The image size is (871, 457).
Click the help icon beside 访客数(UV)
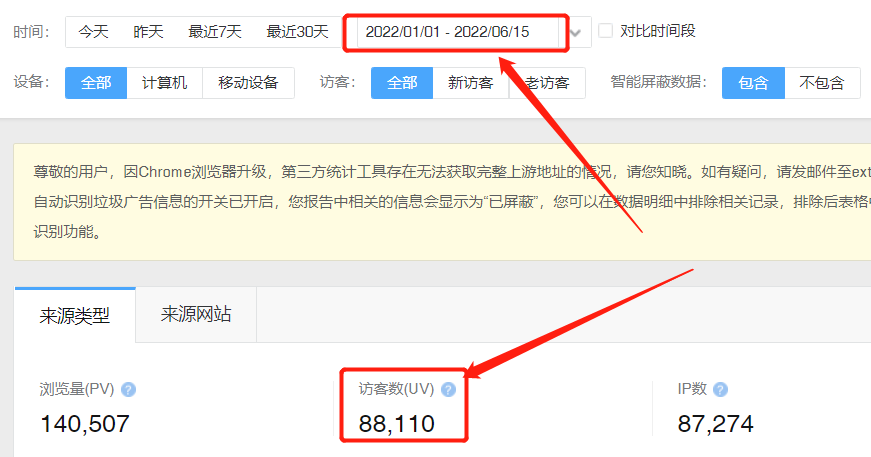click(448, 390)
